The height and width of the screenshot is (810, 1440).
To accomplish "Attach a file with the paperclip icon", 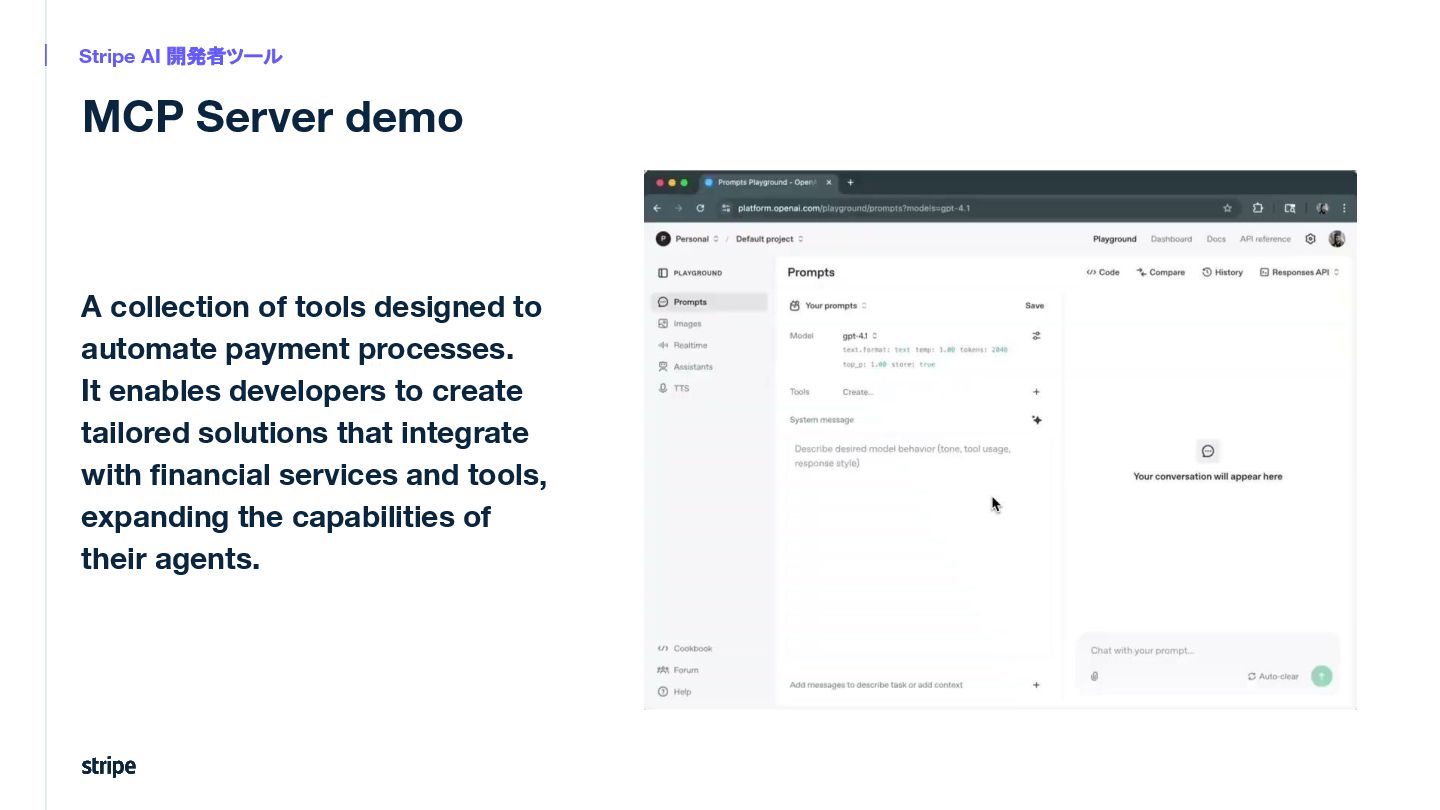I will pos(1095,677).
